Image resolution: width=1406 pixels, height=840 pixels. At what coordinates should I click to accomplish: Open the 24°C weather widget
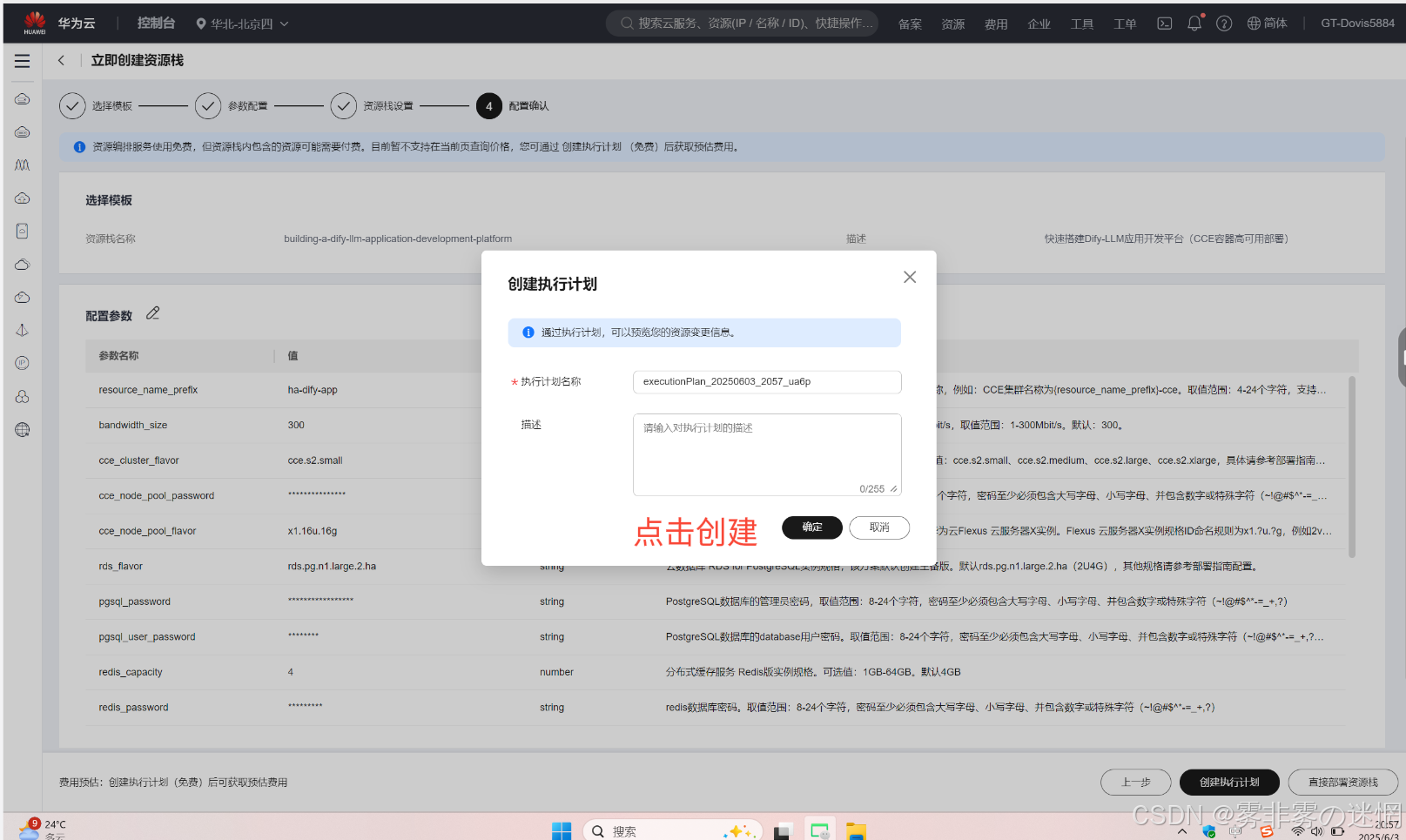coord(43,830)
